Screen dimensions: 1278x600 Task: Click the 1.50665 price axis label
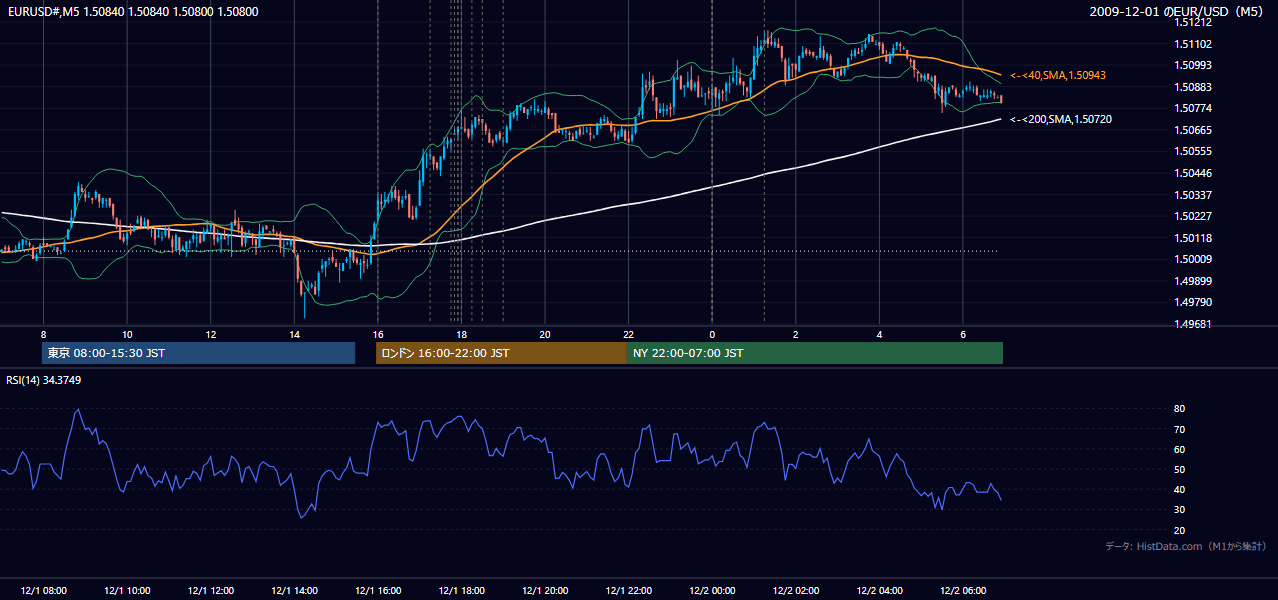(1193, 130)
